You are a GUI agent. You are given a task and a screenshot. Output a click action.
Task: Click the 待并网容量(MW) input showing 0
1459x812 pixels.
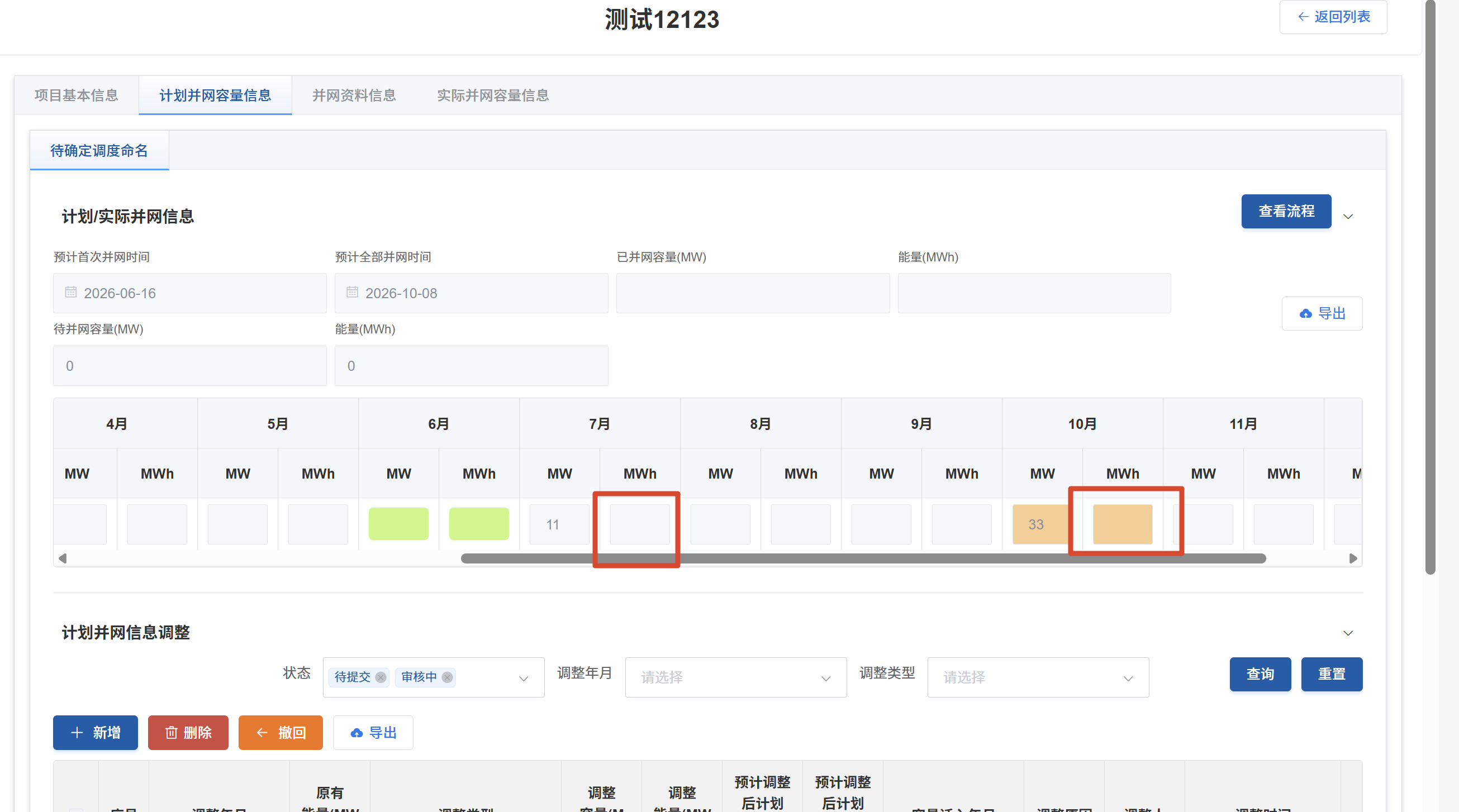(190, 366)
